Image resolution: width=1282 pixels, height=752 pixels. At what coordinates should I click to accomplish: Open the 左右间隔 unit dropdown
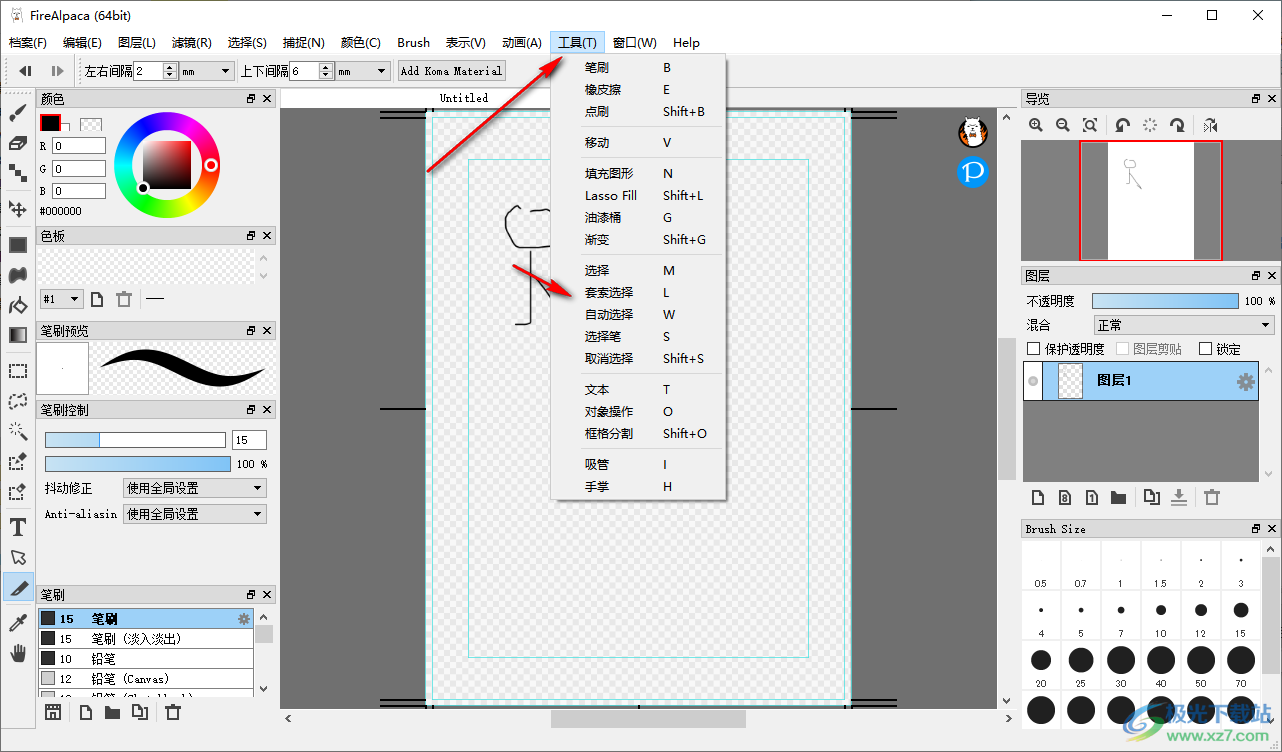[x=207, y=71]
